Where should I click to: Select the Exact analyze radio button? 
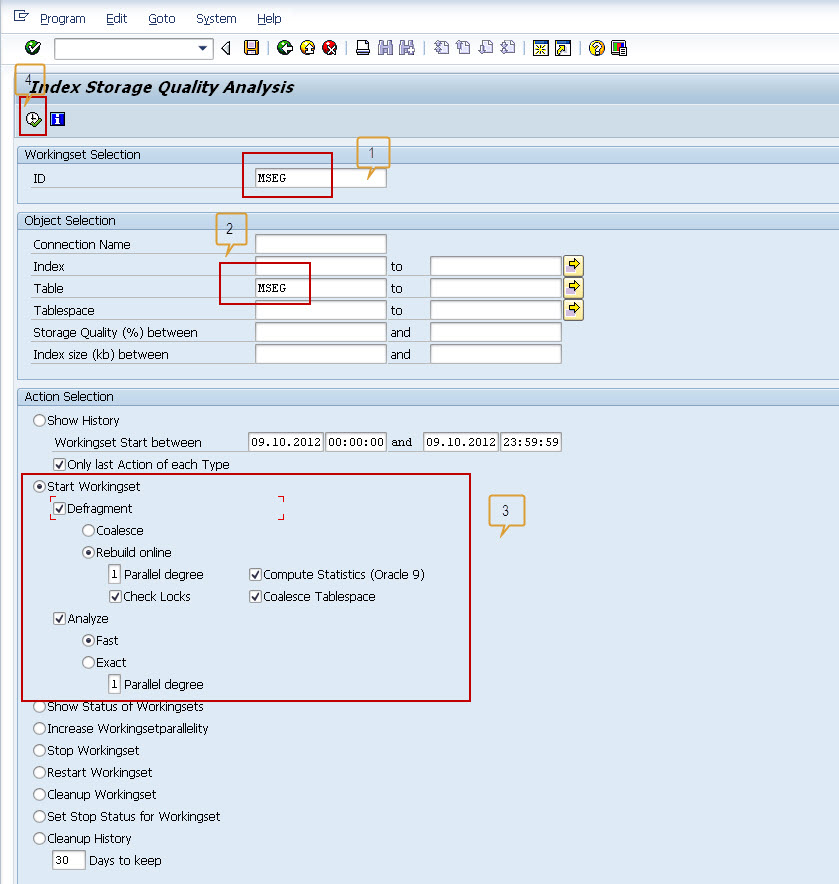[x=88, y=662]
